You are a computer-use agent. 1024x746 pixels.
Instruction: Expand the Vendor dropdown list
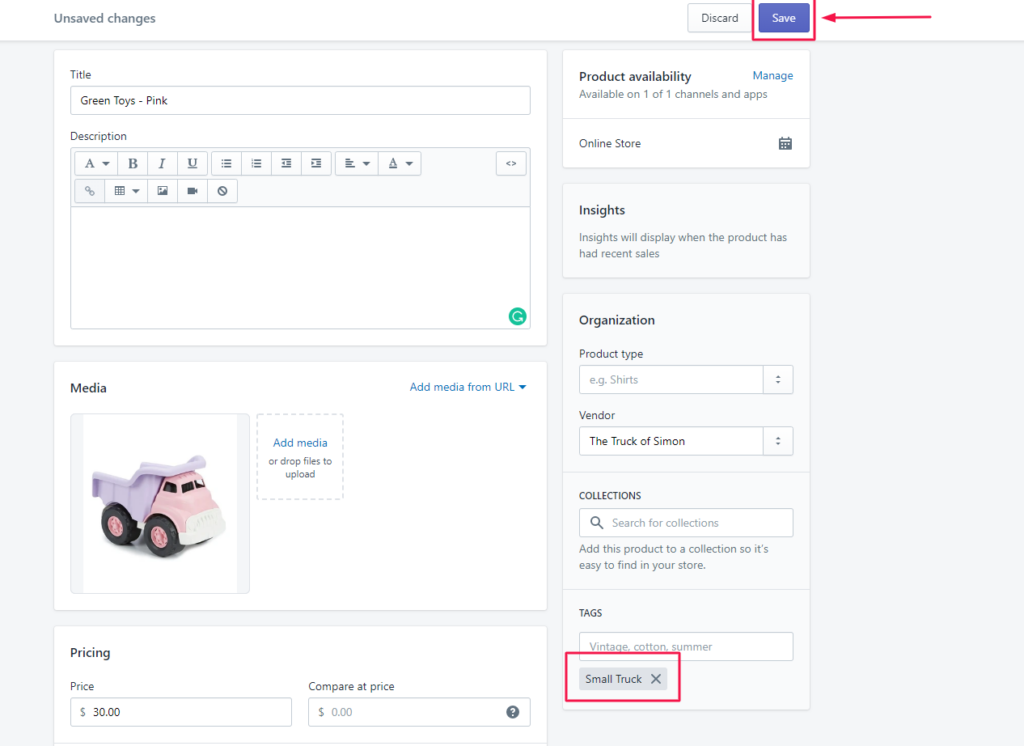point(778,441)
